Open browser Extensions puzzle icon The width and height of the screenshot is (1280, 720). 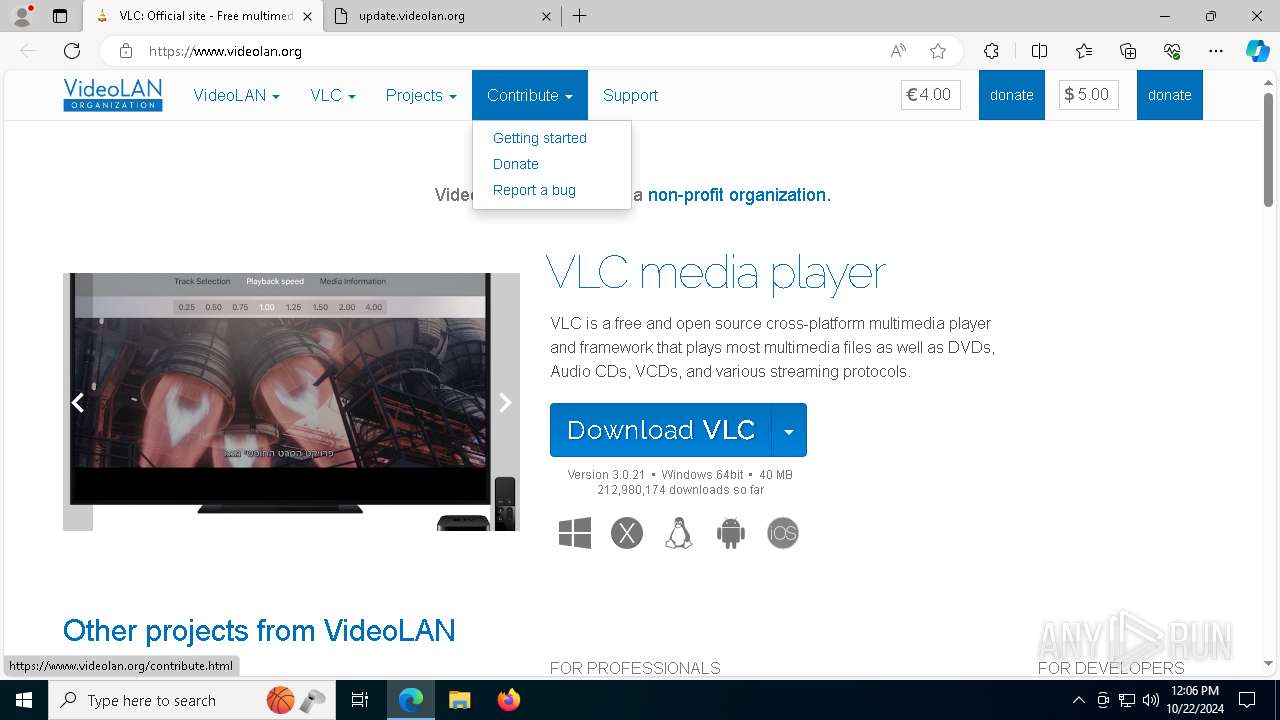tap(991, 51)
